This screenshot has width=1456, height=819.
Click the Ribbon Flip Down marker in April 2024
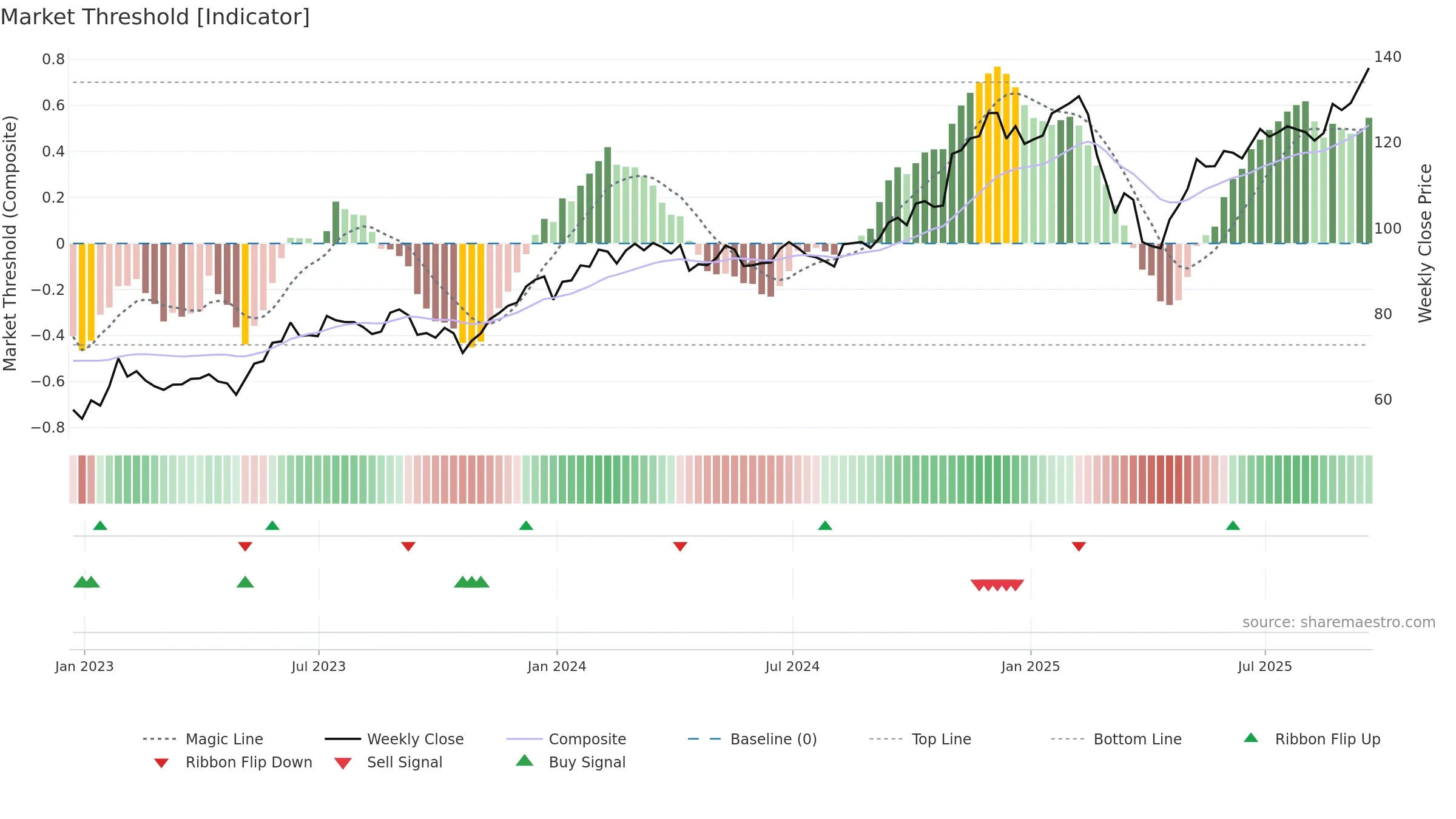tap(680, 547)
